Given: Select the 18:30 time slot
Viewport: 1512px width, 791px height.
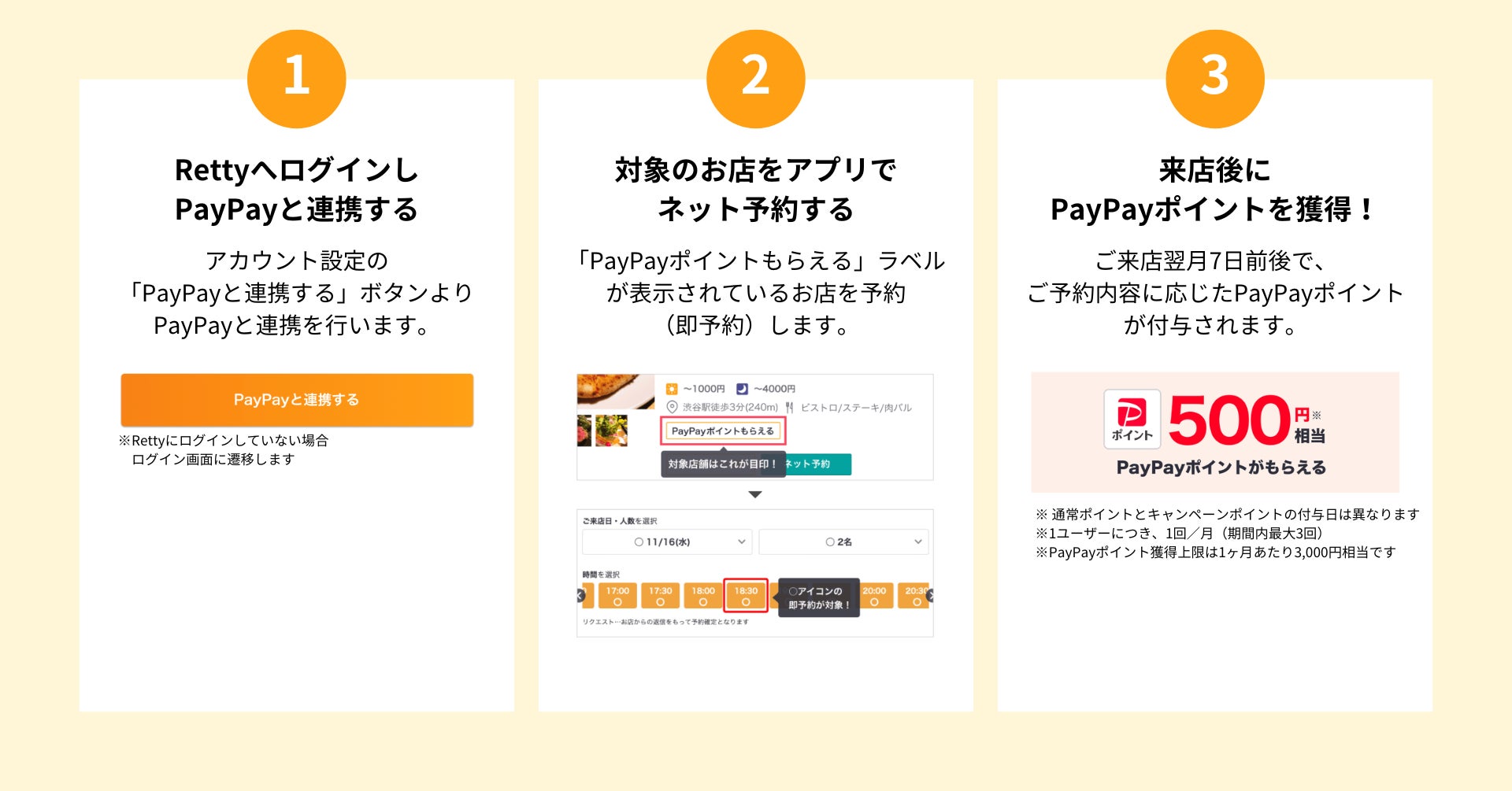Looking at the screenshot, I should tap(746, 596).
